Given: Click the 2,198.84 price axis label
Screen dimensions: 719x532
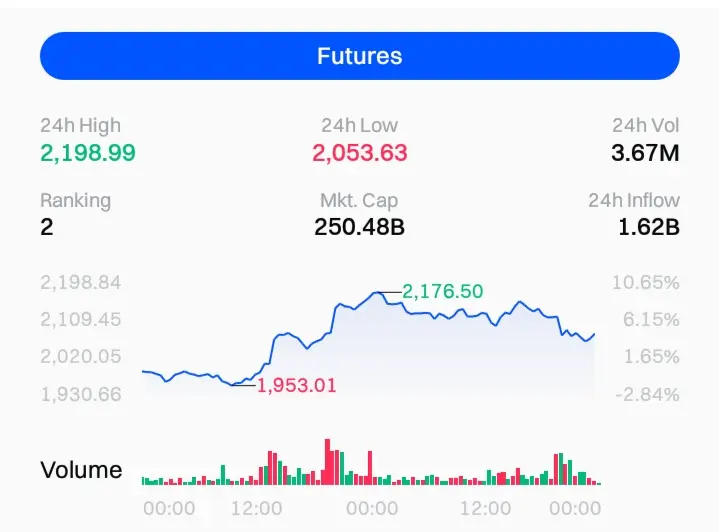Looking at the screenshot, I should [81, 283].
